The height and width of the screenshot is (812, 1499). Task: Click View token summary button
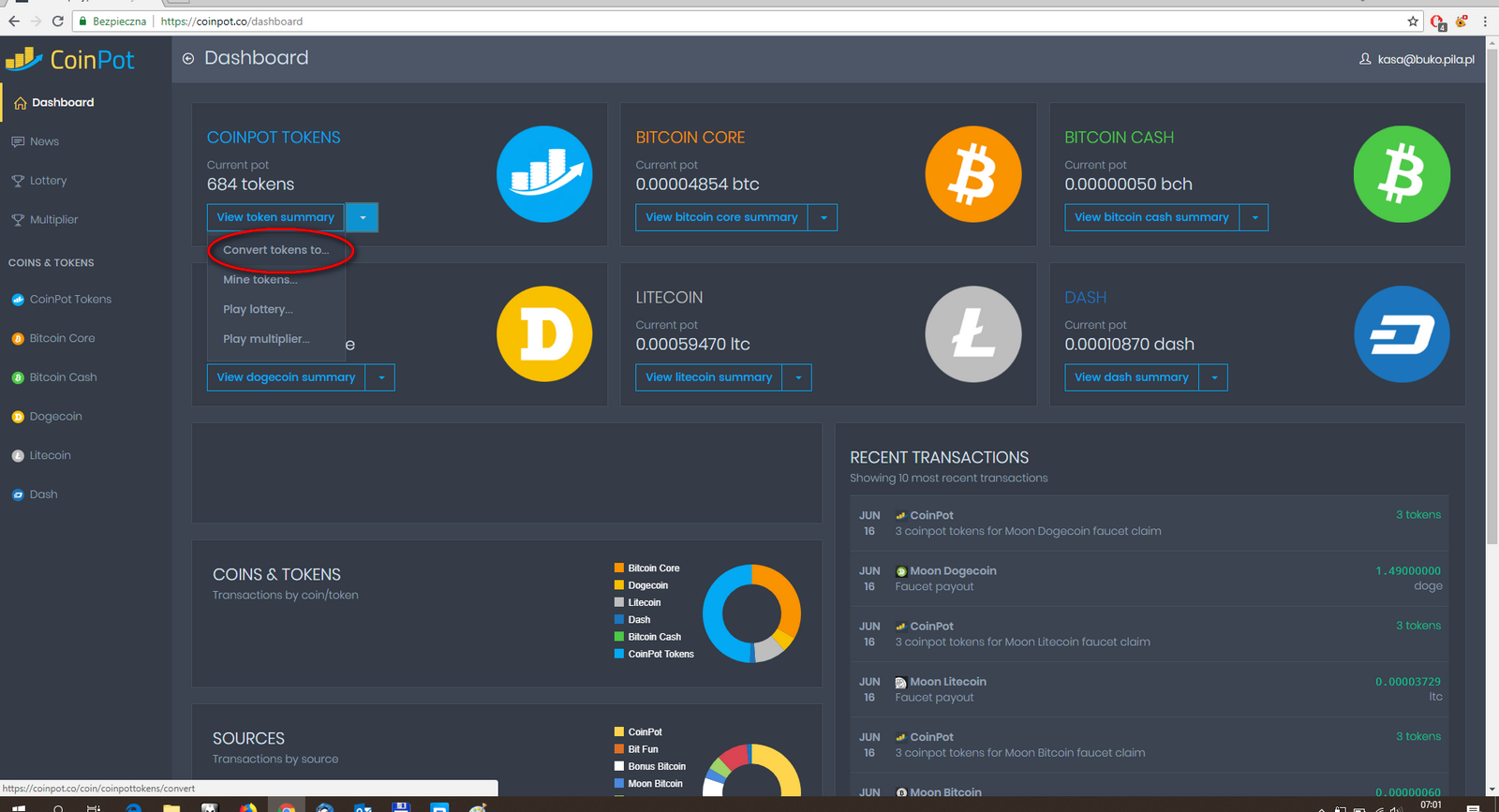[x=275, y=217]
